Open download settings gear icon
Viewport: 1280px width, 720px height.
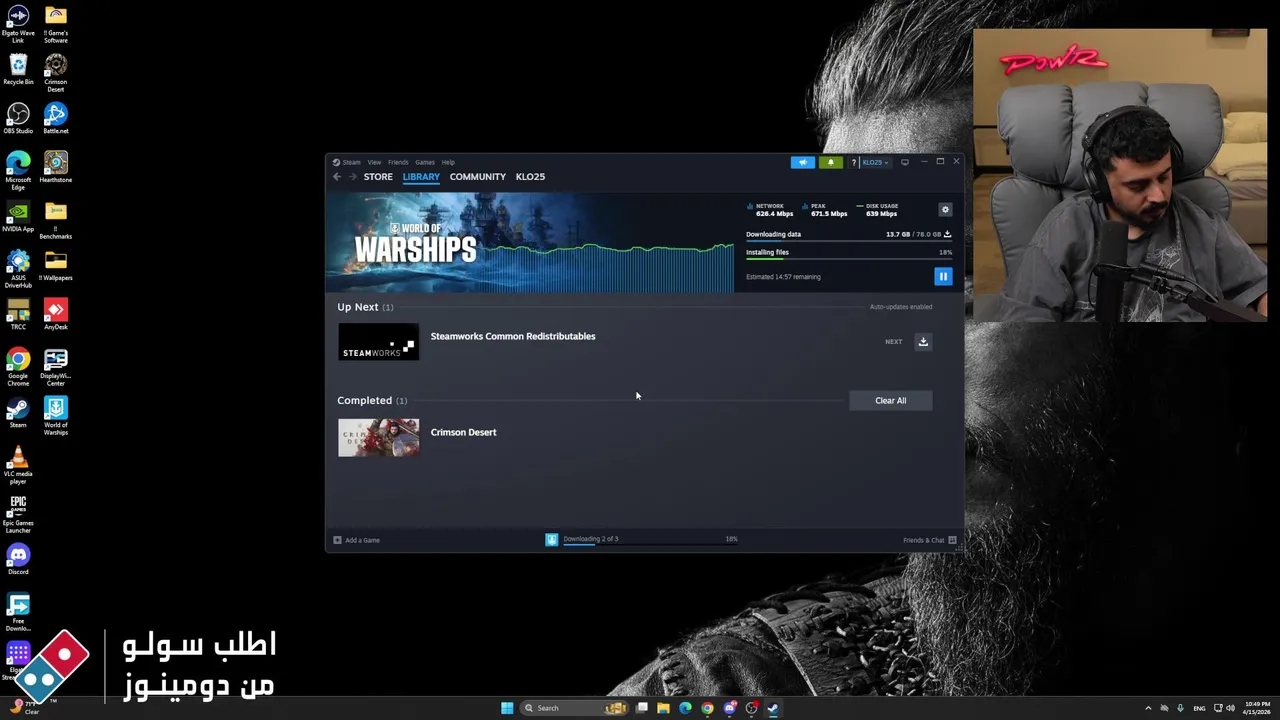pos(945,210)
